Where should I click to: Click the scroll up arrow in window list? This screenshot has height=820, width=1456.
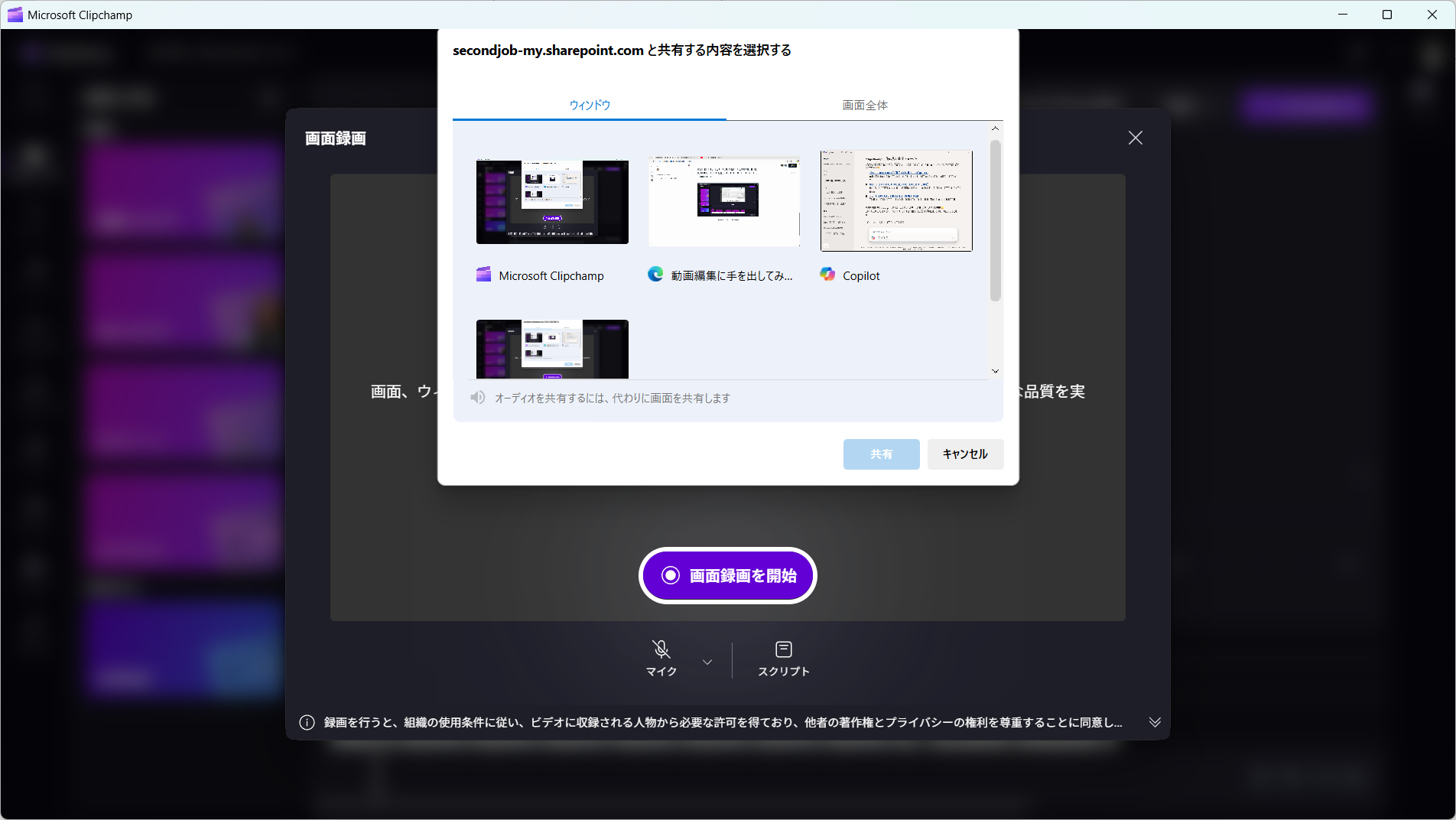995,129
